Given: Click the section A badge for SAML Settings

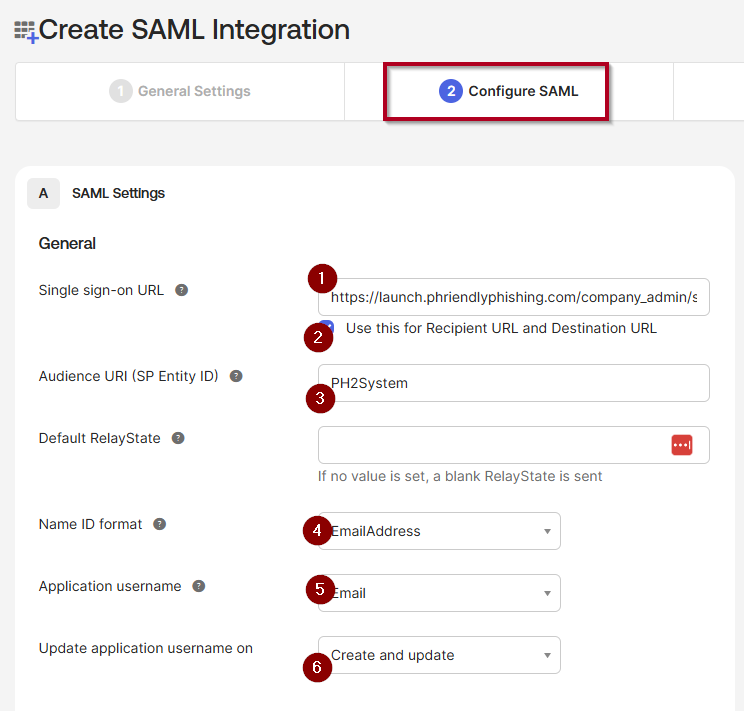Looking at the screenshot, I should pyautogui.click(x=43, y=193).
